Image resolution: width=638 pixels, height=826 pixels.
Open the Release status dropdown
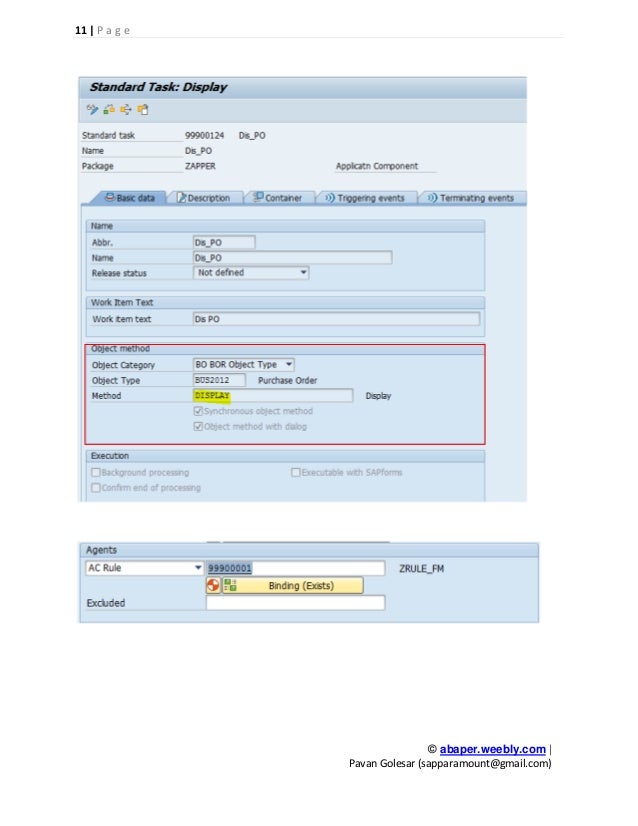251,272
